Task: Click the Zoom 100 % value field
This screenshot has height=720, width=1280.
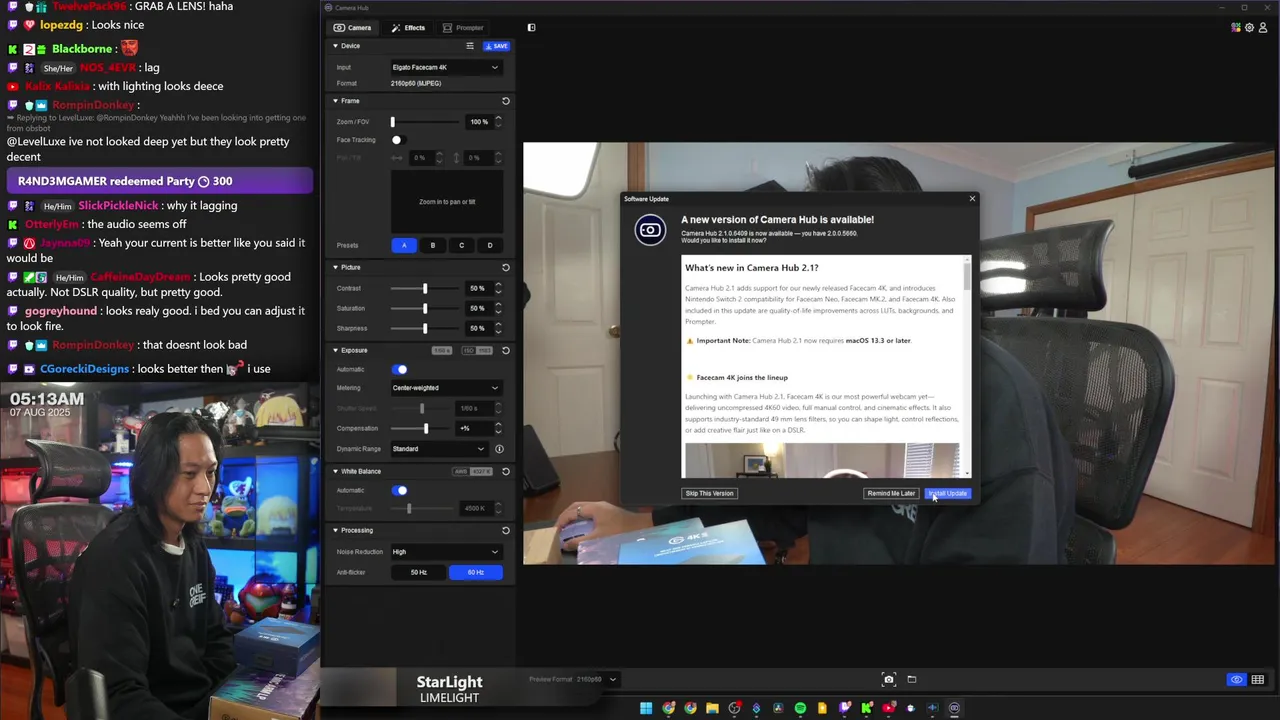Action: click(479, 122)
